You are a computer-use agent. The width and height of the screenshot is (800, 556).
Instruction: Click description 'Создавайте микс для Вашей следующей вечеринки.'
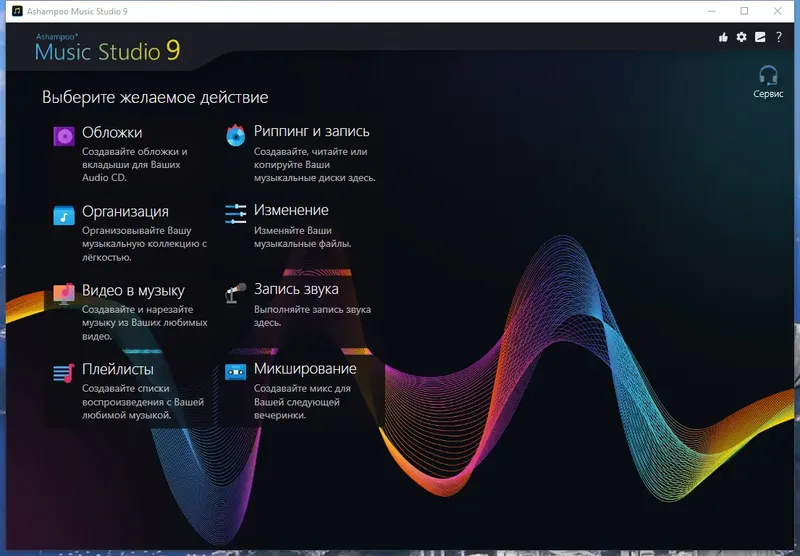302,402
